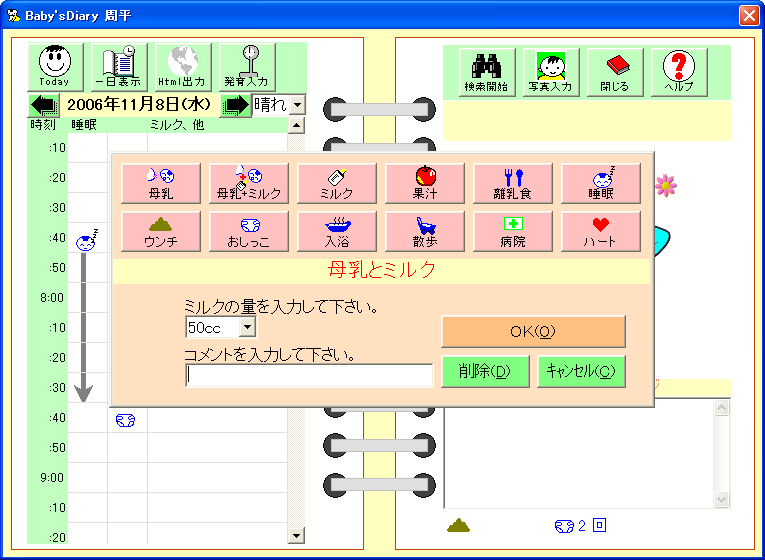The height and width of the screenshot is (560, 765).
Task: Go to previous day with left arrow
Action: pyautogui.click(x=44, y=105)
